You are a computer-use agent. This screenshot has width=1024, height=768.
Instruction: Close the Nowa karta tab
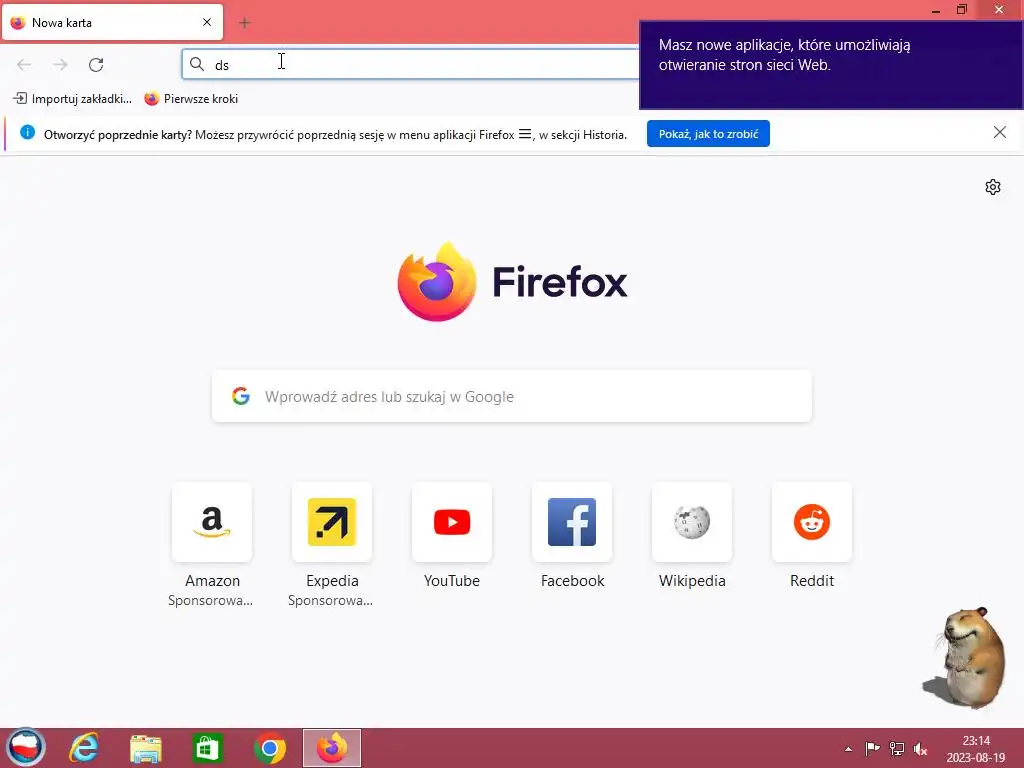point(207,22)
